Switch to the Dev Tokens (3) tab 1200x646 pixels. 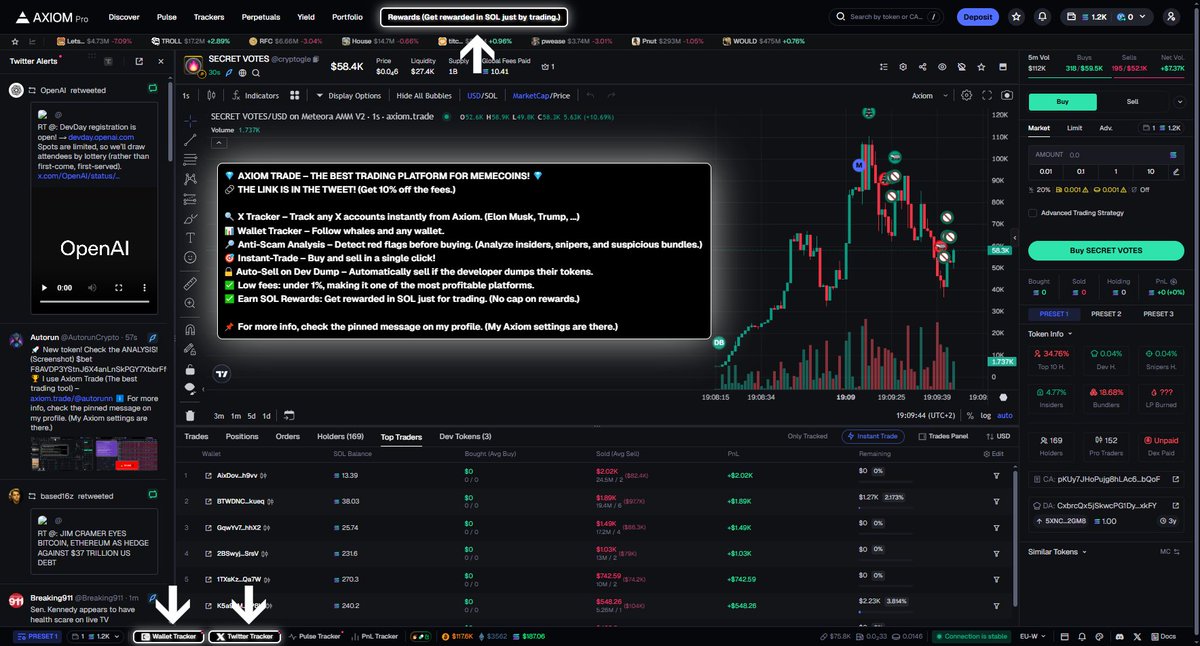(x=465, y=436)
